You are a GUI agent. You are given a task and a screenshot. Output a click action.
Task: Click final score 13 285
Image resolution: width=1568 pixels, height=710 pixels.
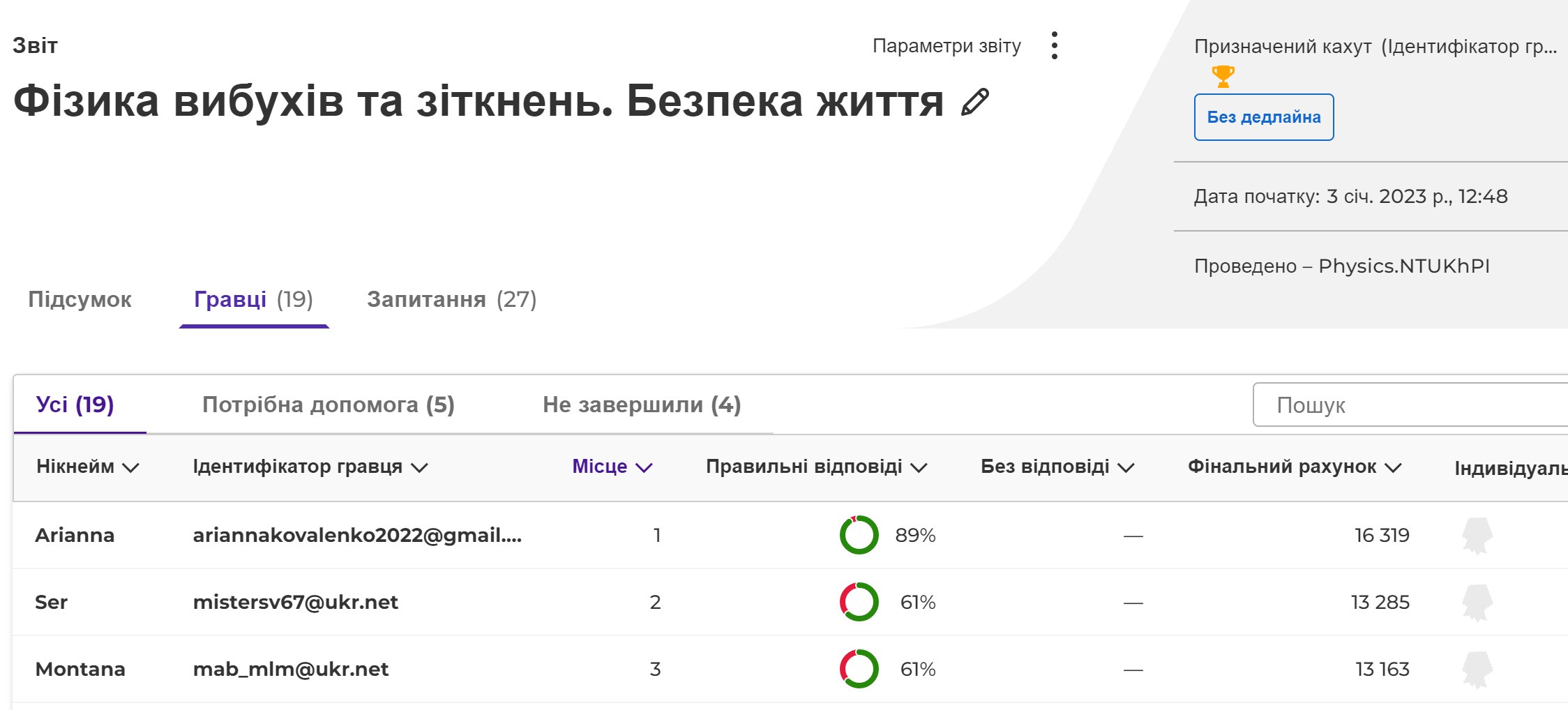click(x=1380, y=602)
